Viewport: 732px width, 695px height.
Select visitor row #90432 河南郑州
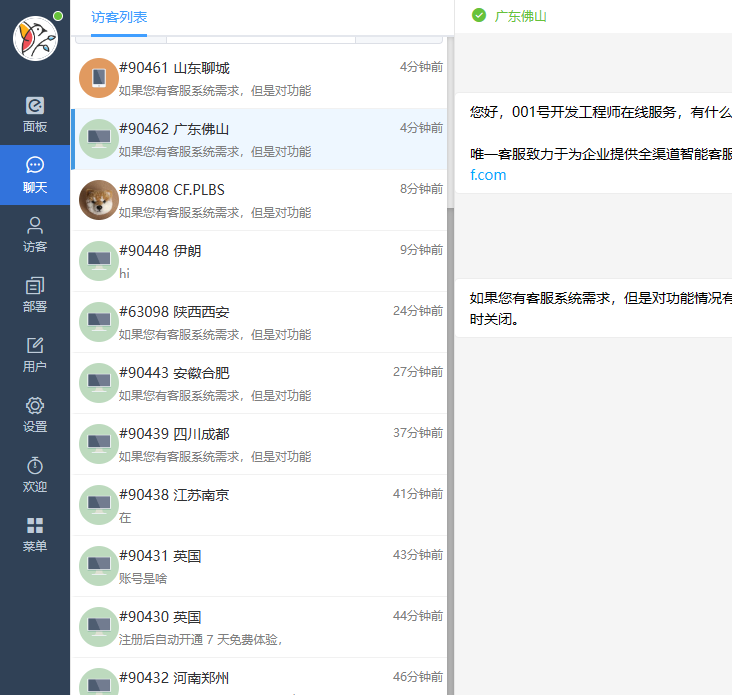[259, 676]
